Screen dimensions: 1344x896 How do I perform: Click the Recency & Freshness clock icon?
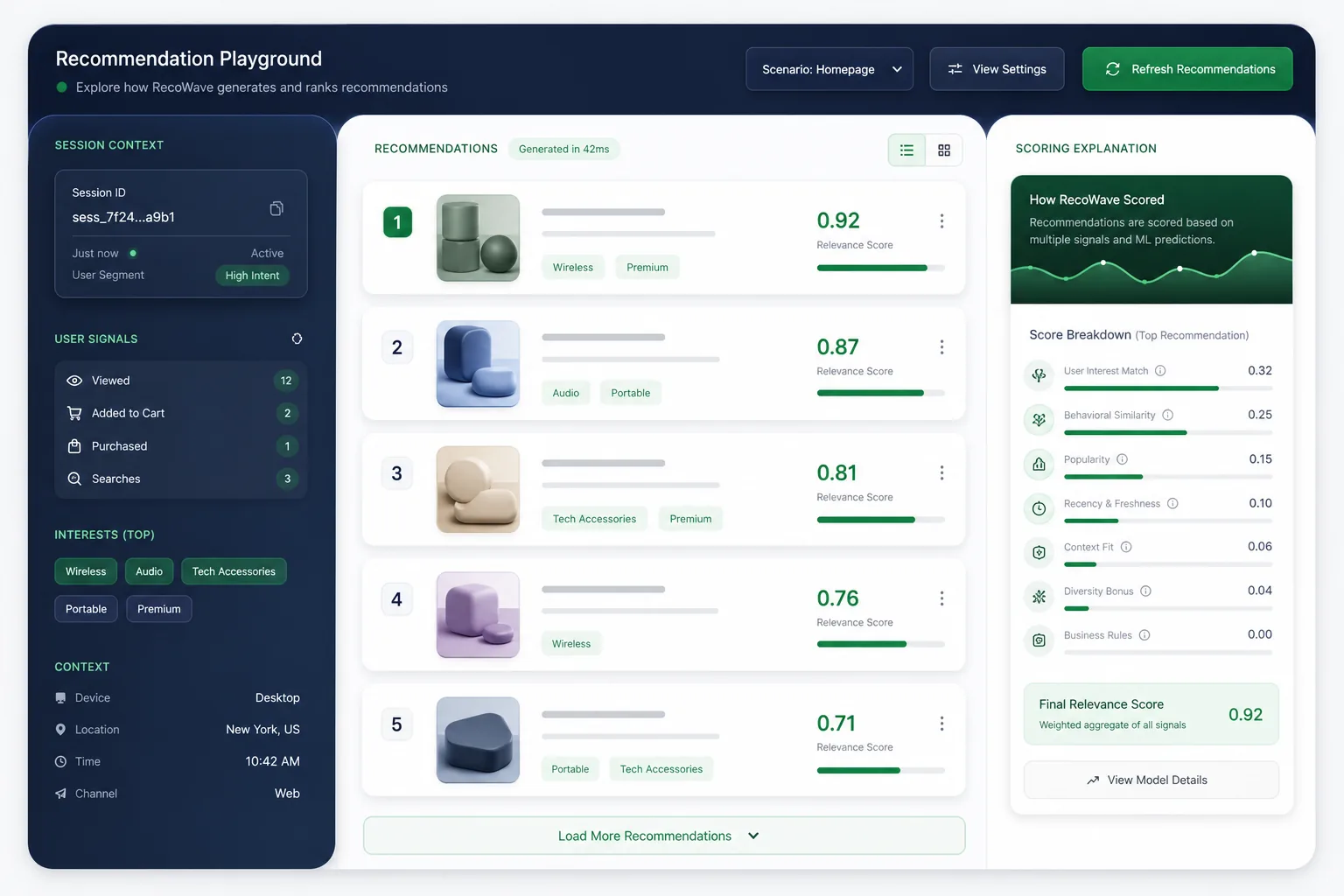pyautogui.click(x=1039, y=507)
